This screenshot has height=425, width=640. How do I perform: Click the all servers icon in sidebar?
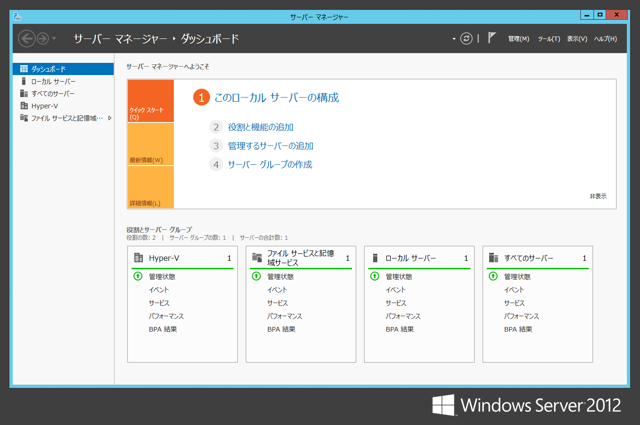point(24,93)
